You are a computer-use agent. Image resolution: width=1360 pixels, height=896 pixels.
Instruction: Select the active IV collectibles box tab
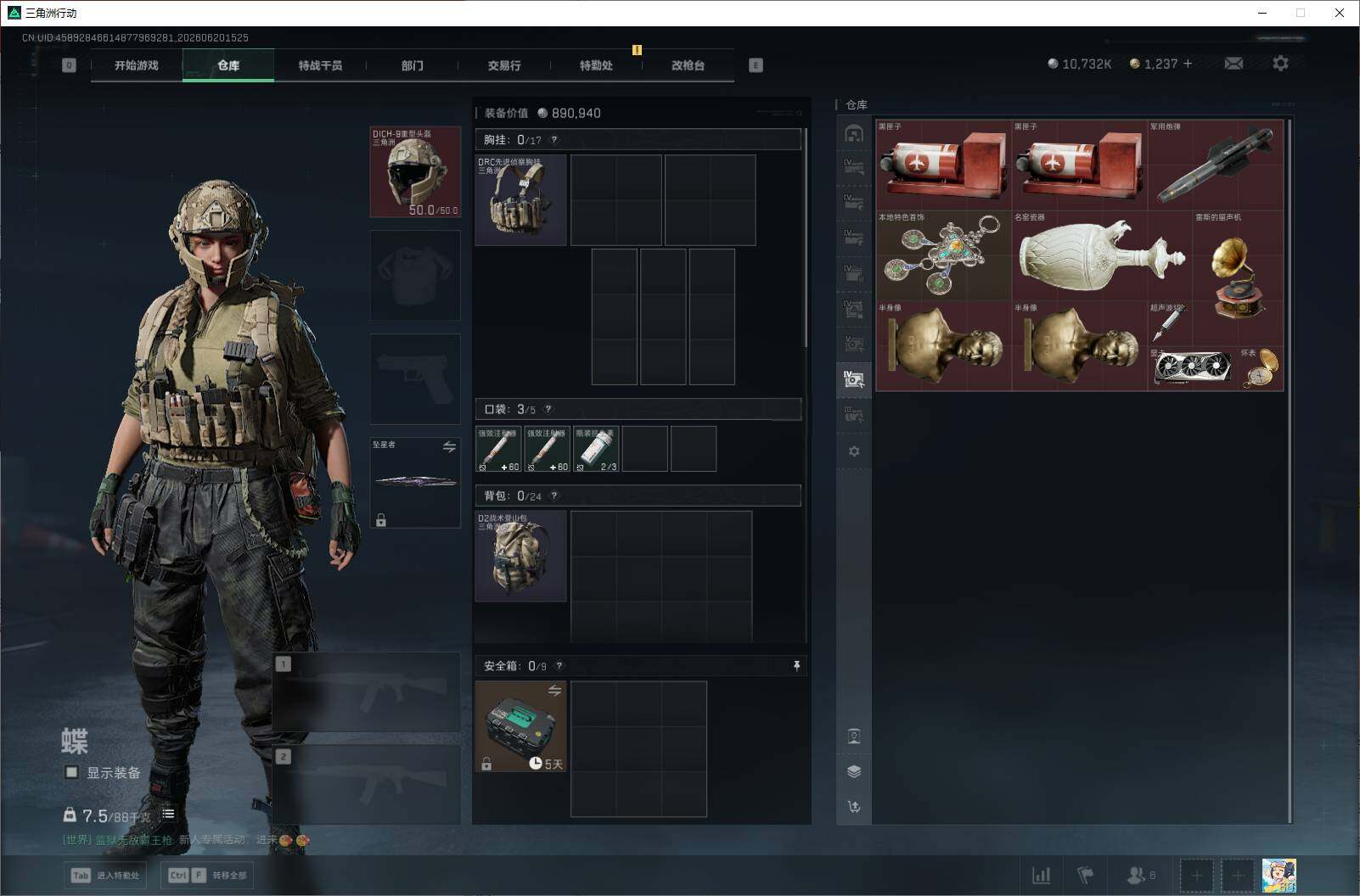(x=854, y=379)
